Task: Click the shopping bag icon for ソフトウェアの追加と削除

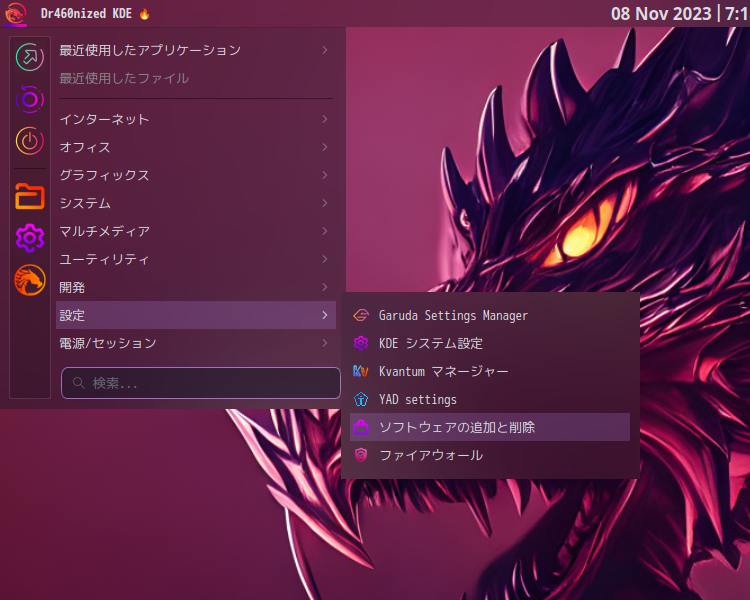Action: 361,427
